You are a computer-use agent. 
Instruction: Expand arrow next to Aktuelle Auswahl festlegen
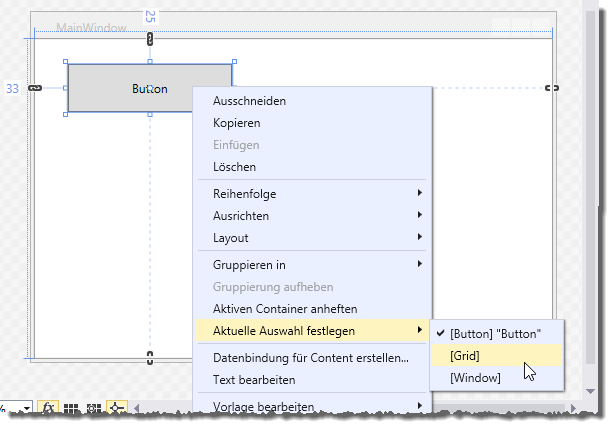[420, 330]
